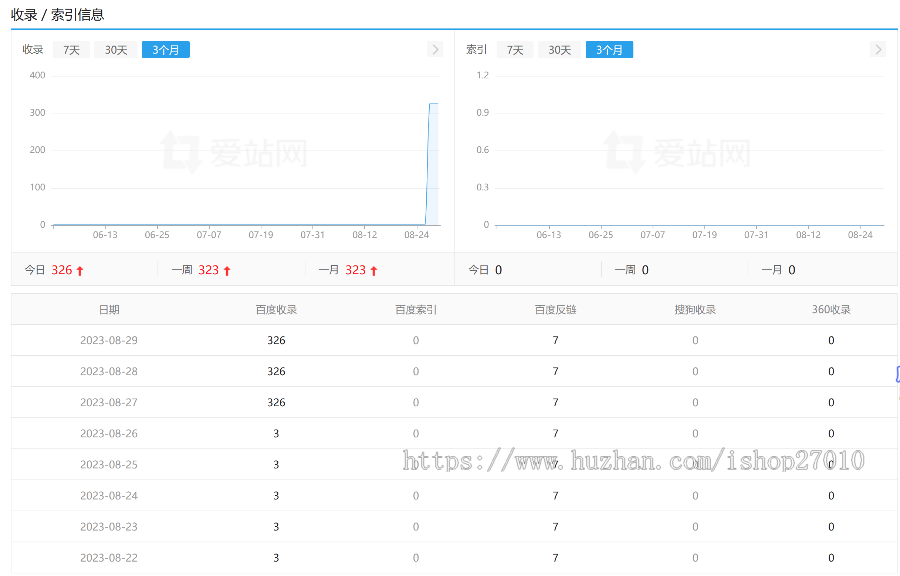Click the red up arrow beside 今日 326
The height and width of the screenshot is (576, 900).
pyautogui.click(x=80, y=271)
